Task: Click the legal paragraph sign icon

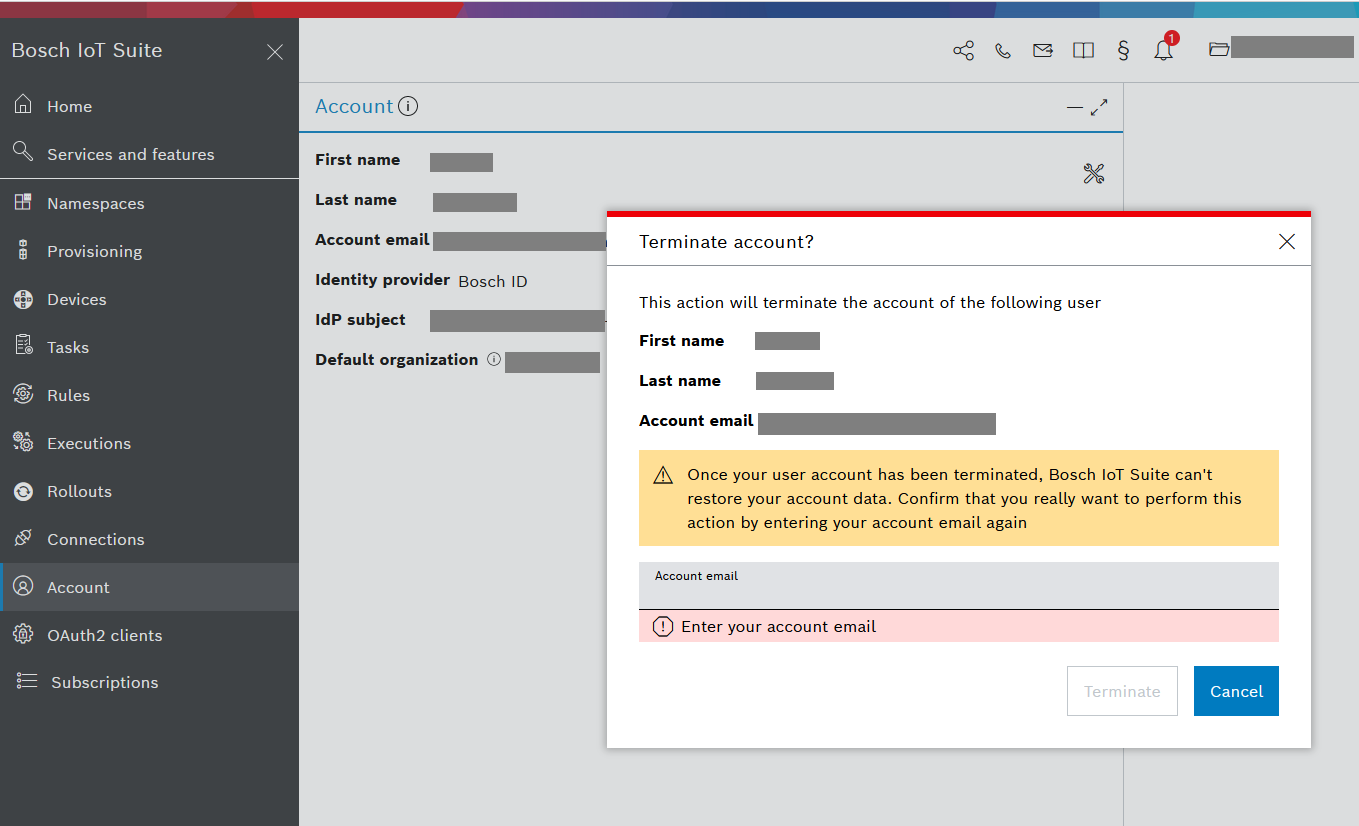Action: point(1123,51)
